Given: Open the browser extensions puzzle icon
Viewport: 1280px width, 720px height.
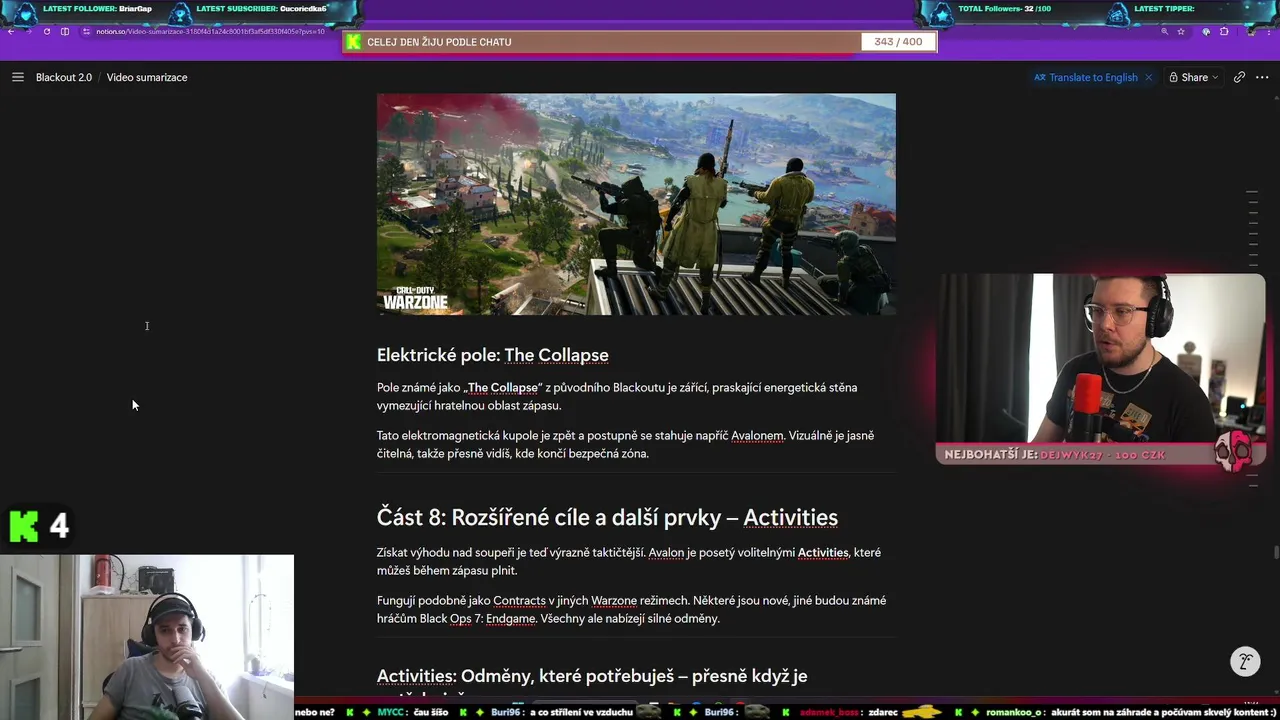Looking at the screenshot, I should pyautogui.click(x=1224, y=32).
